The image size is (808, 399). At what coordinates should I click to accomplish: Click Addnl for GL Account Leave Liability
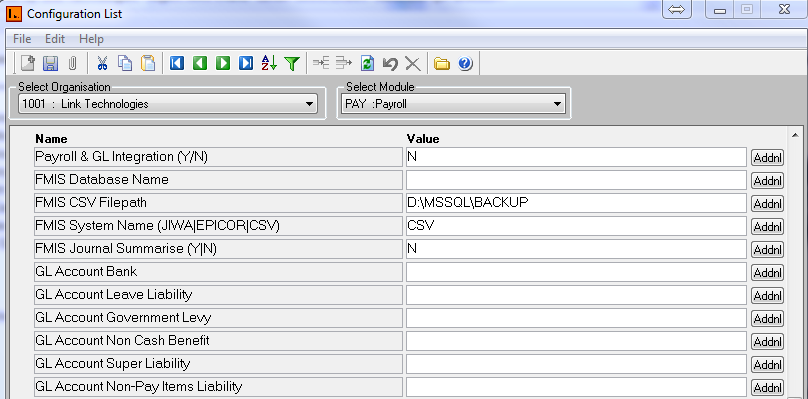[767, 295]
